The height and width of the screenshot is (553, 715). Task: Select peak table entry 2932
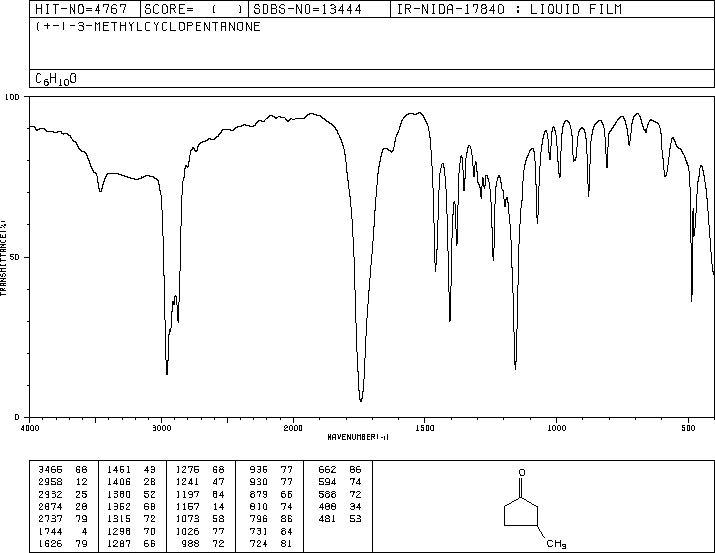[51, 494]
